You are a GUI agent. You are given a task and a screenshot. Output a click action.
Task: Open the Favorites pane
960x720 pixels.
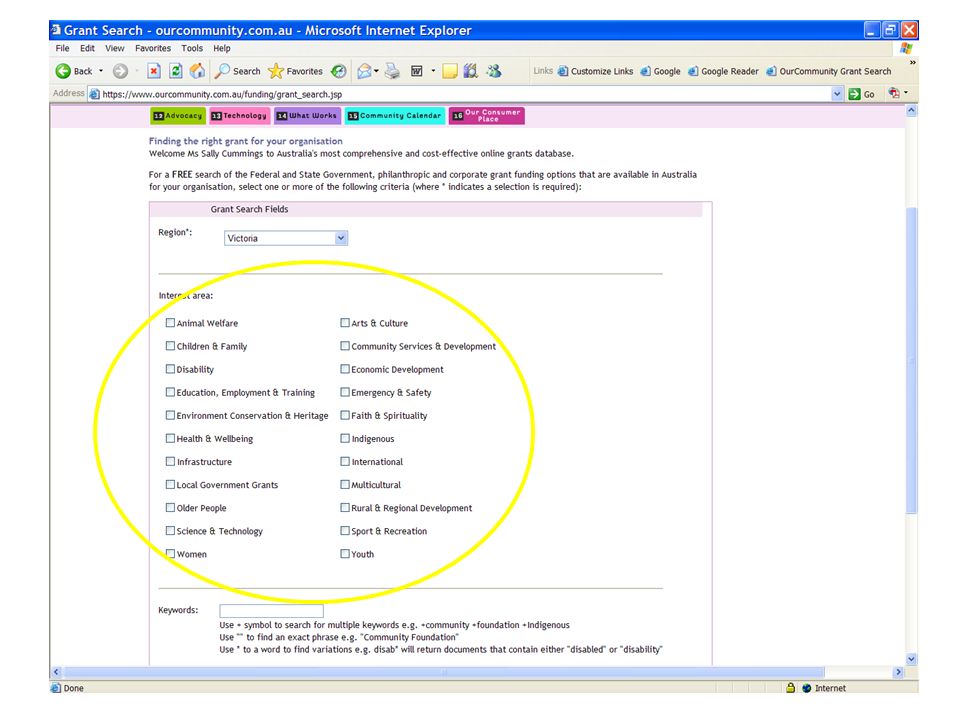[x=296, y=71]
